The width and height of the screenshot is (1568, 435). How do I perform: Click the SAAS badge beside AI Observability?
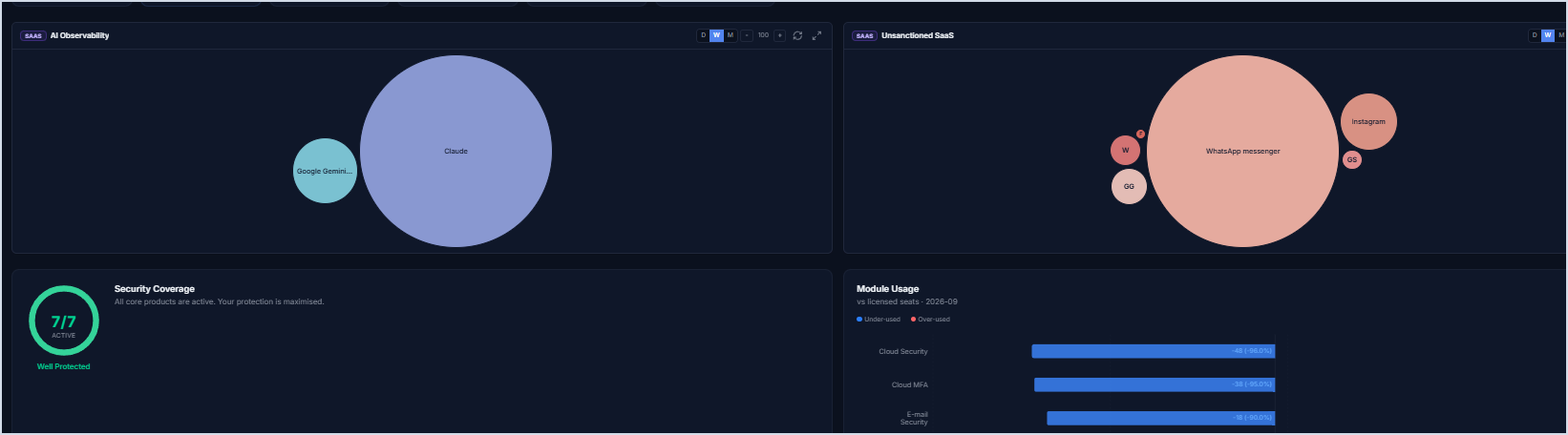click(x=33, y=35)
